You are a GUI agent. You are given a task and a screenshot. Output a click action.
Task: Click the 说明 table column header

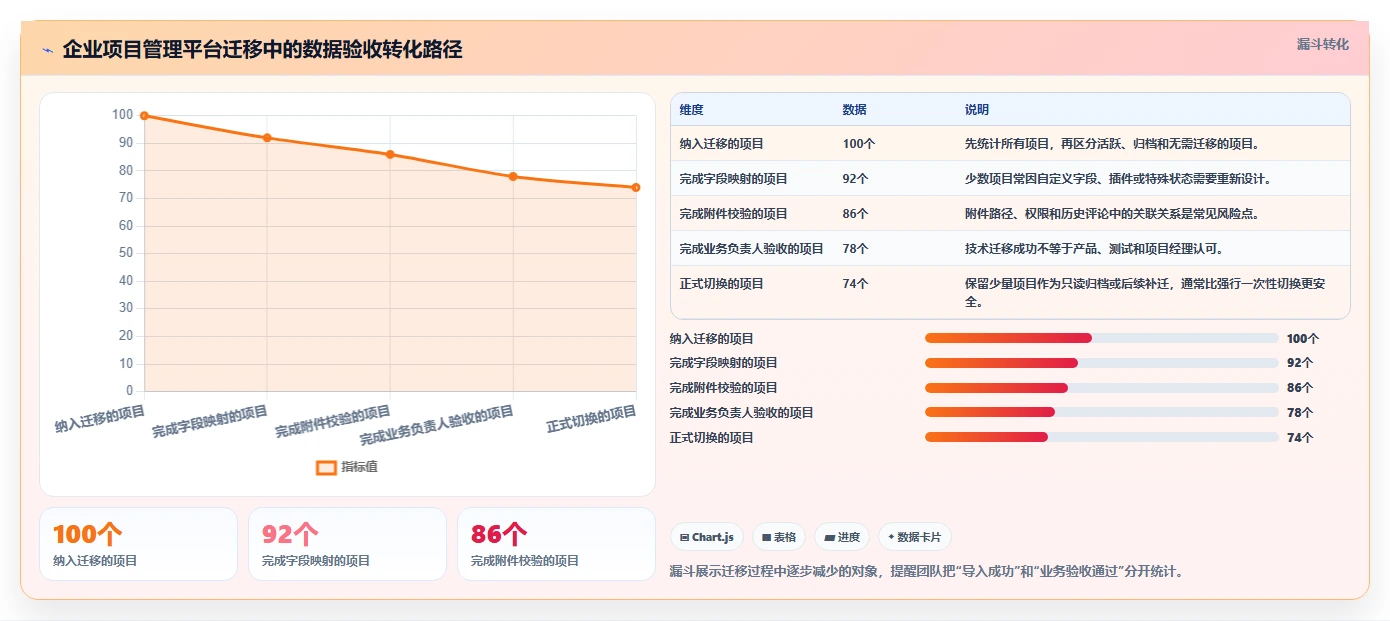(976, 110)
